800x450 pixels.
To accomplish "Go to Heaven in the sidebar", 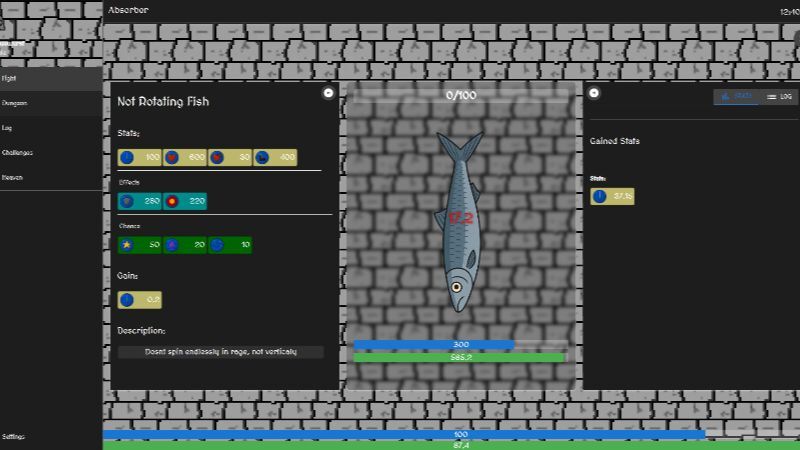I will tap(13, 177).
